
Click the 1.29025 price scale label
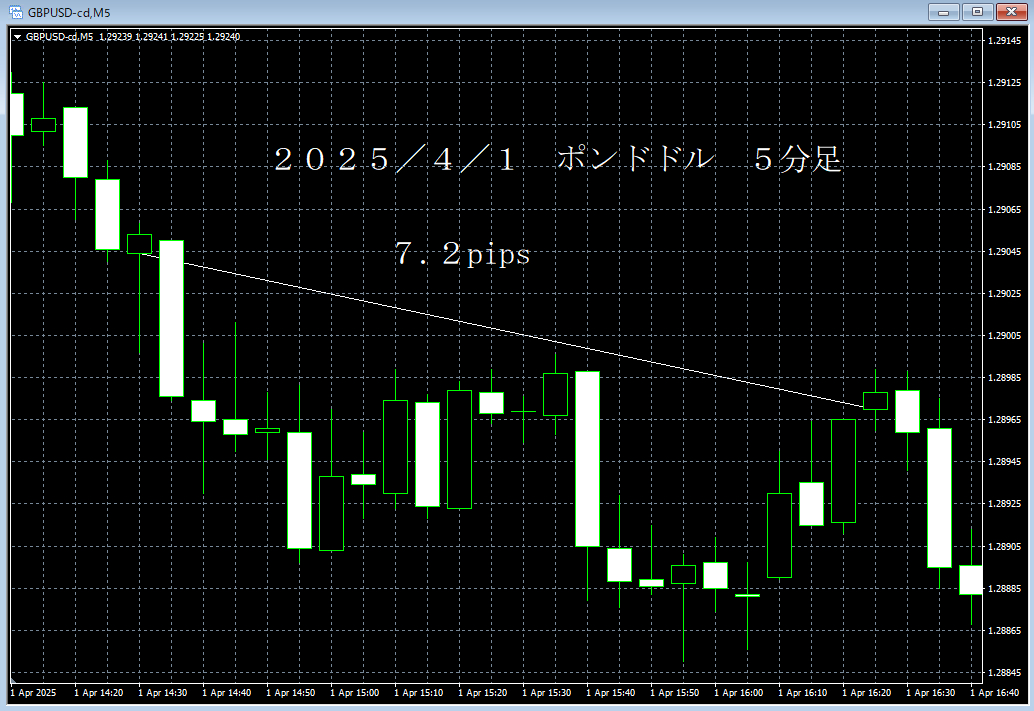click(x=1004, y=294)
